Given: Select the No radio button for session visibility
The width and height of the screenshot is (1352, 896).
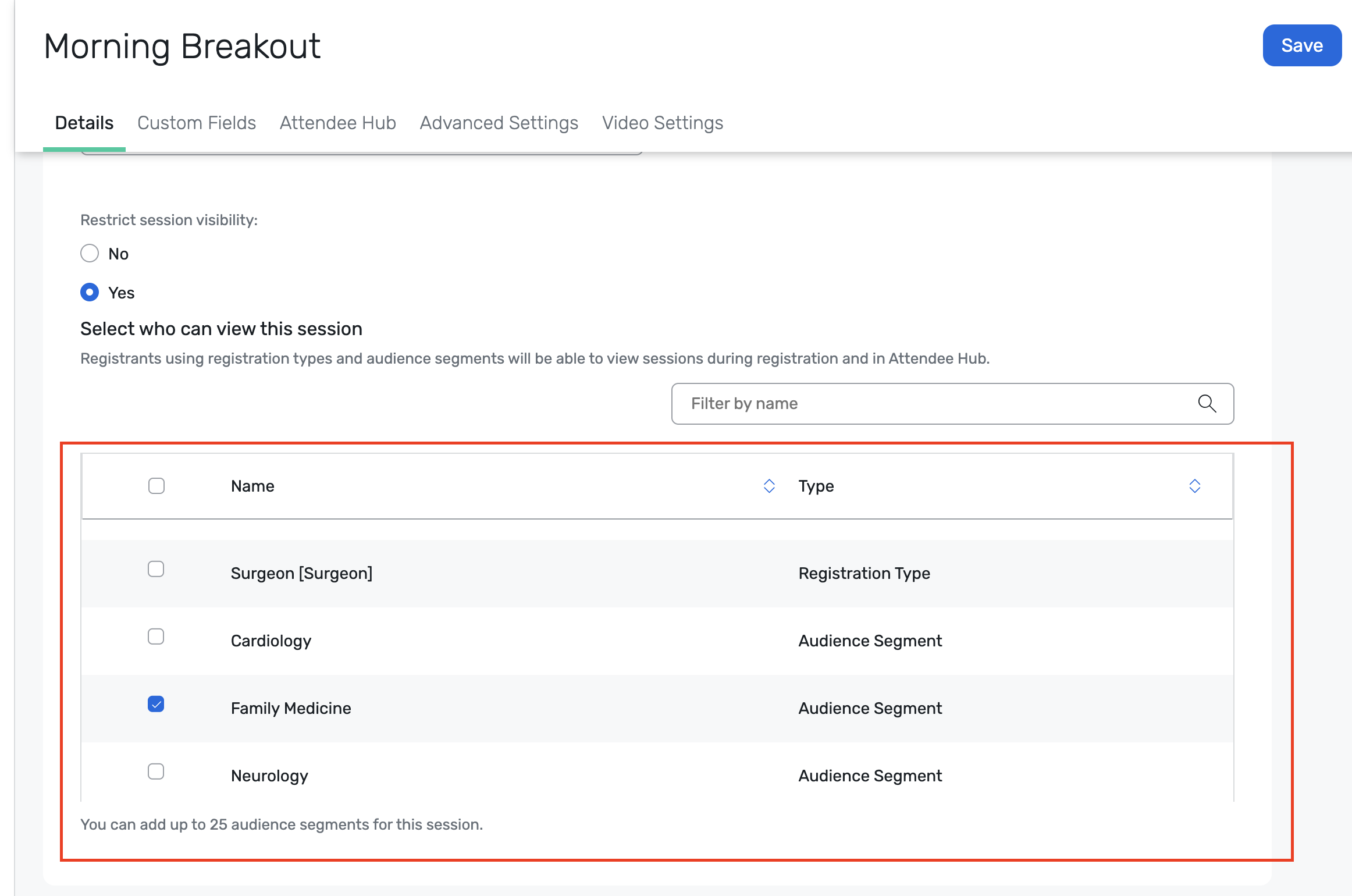Looking at the screenshot, I should (x=90, y=253).
